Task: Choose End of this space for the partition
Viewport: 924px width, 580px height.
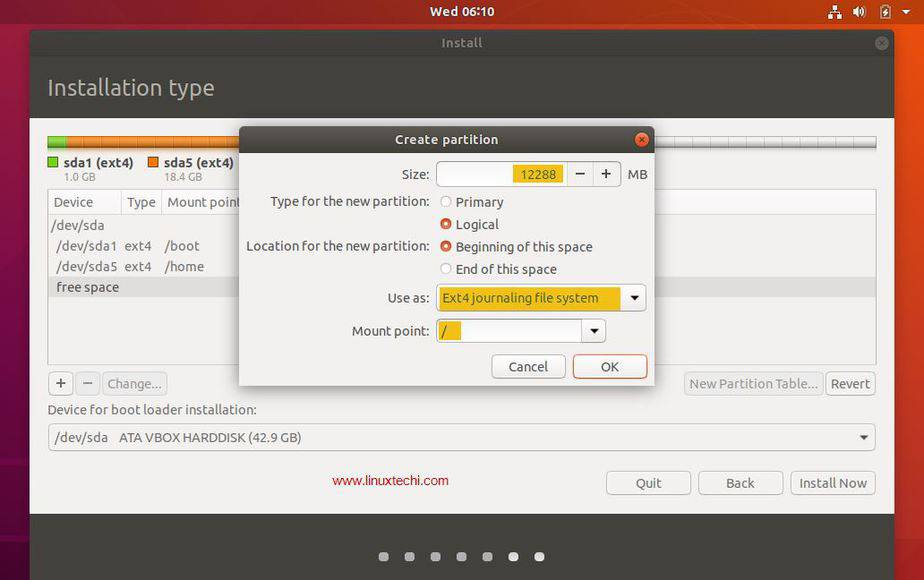Action: [x=446, y=269]
